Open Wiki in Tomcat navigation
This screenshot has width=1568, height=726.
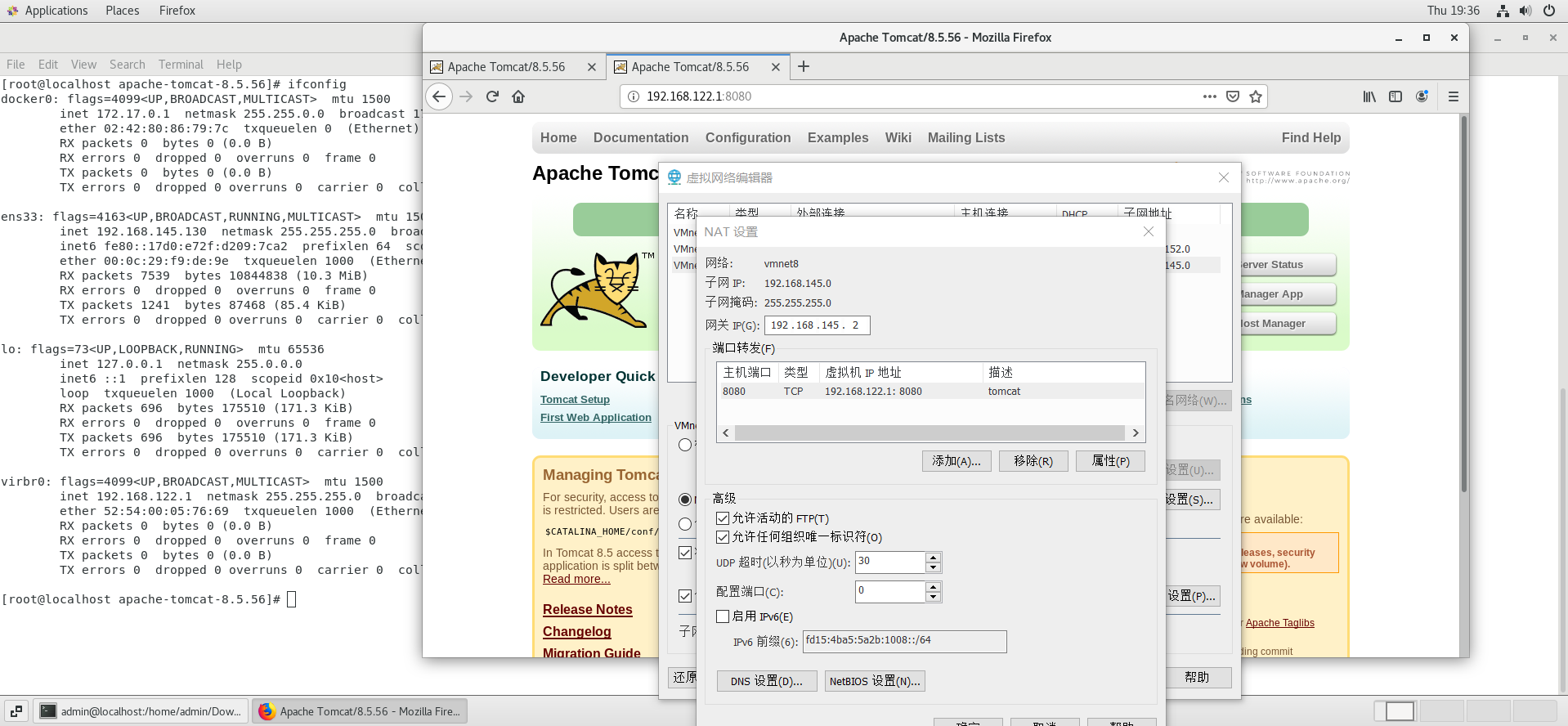pyautogui.click(x=898, y=138)
